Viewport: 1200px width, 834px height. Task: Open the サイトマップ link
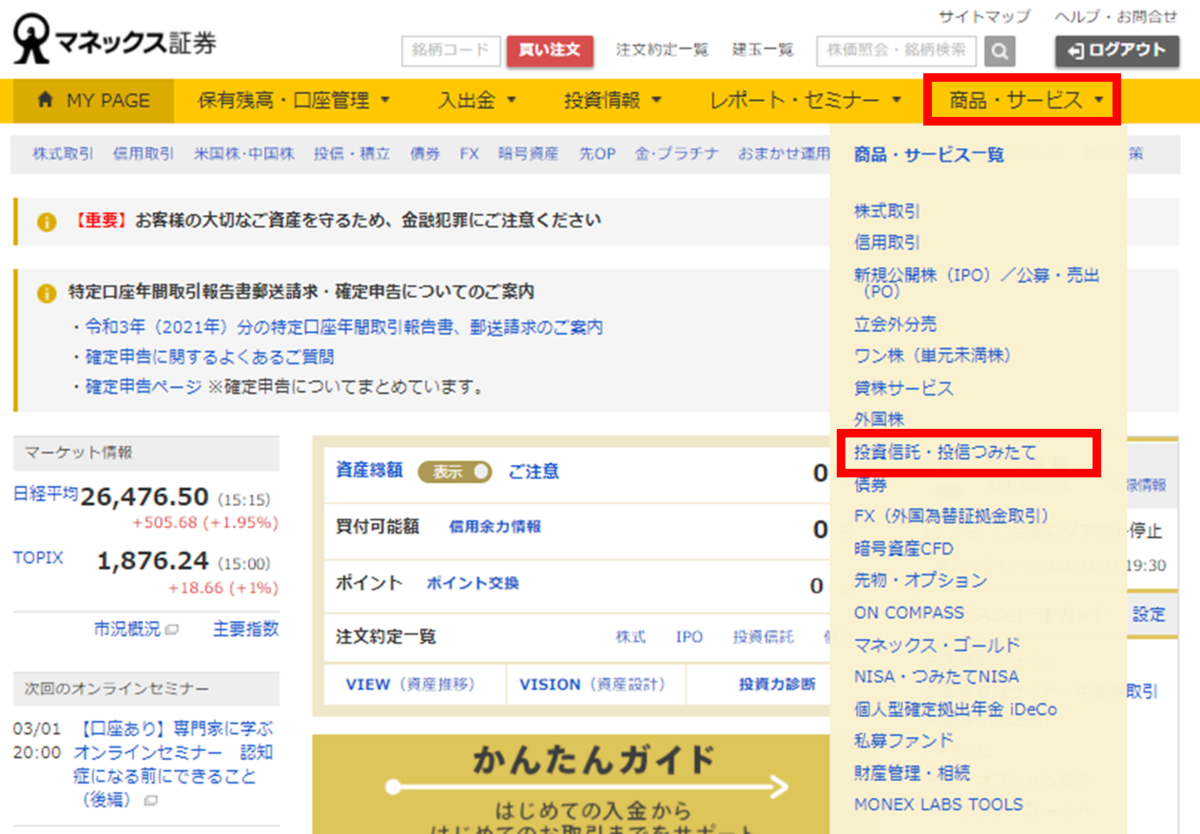tap(984, 16)
